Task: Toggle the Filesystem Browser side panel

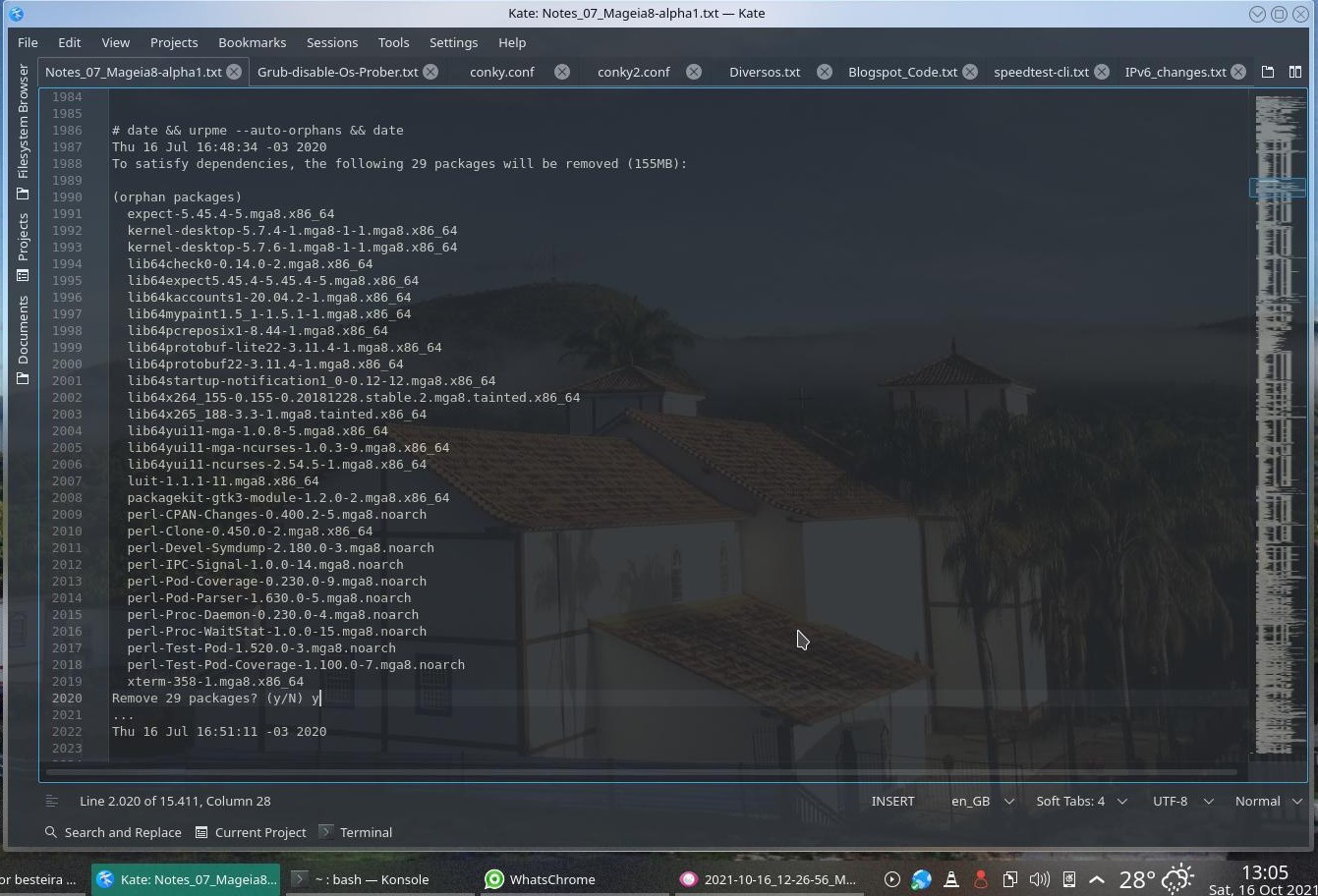Action: [x=23, y=132]
